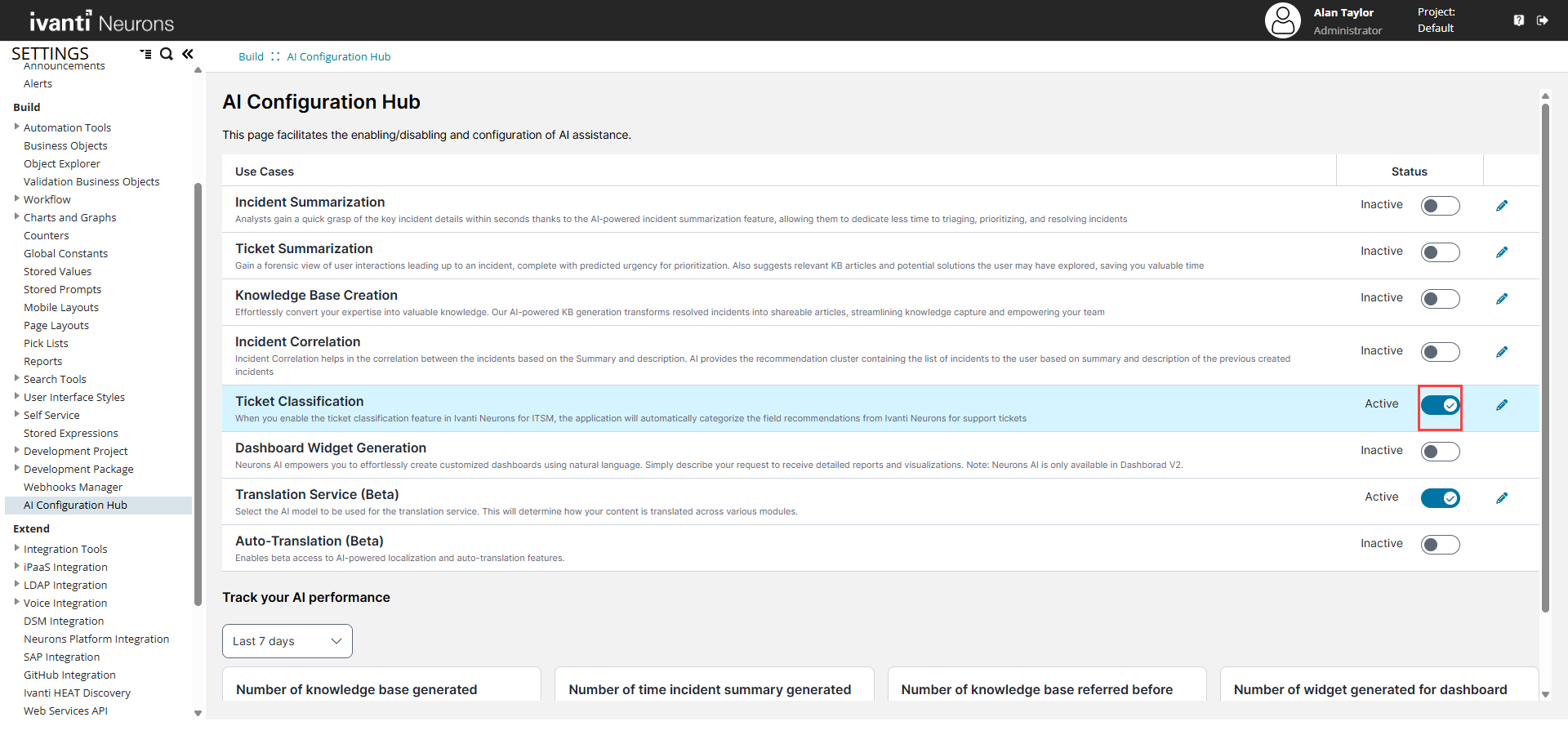Click the Build breadcrumb link

tap(251, 57)
